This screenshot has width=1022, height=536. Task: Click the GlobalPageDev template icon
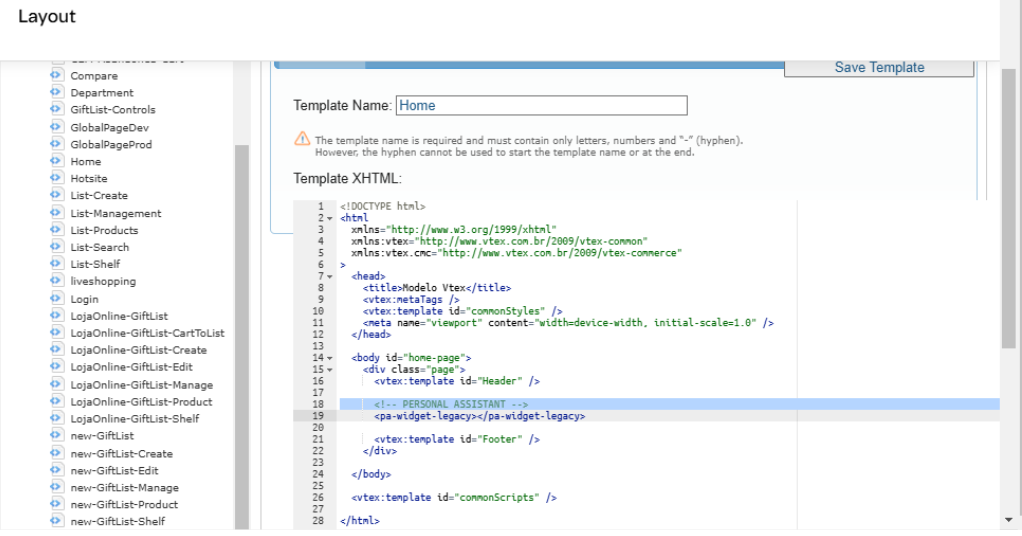(x=56, y=127)
